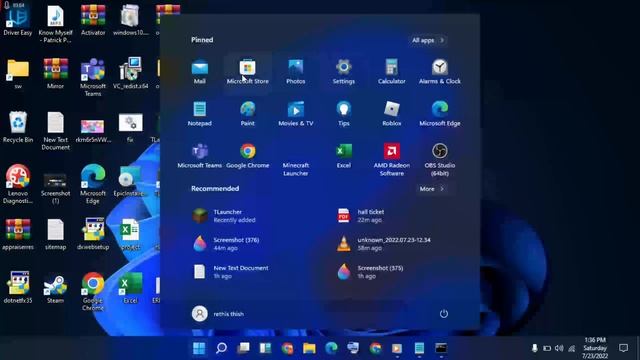Select the Steam desktop shortcut
Viewport: 640px width, 360px height.
click(56, 288)
